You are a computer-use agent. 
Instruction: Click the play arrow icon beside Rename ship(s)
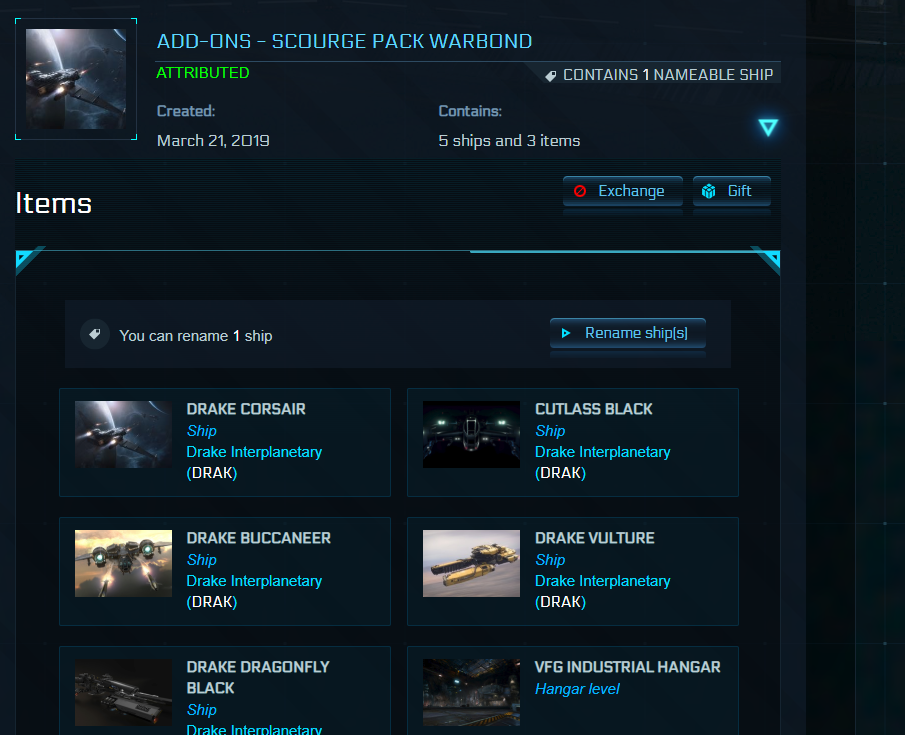(x=566, y=333)
